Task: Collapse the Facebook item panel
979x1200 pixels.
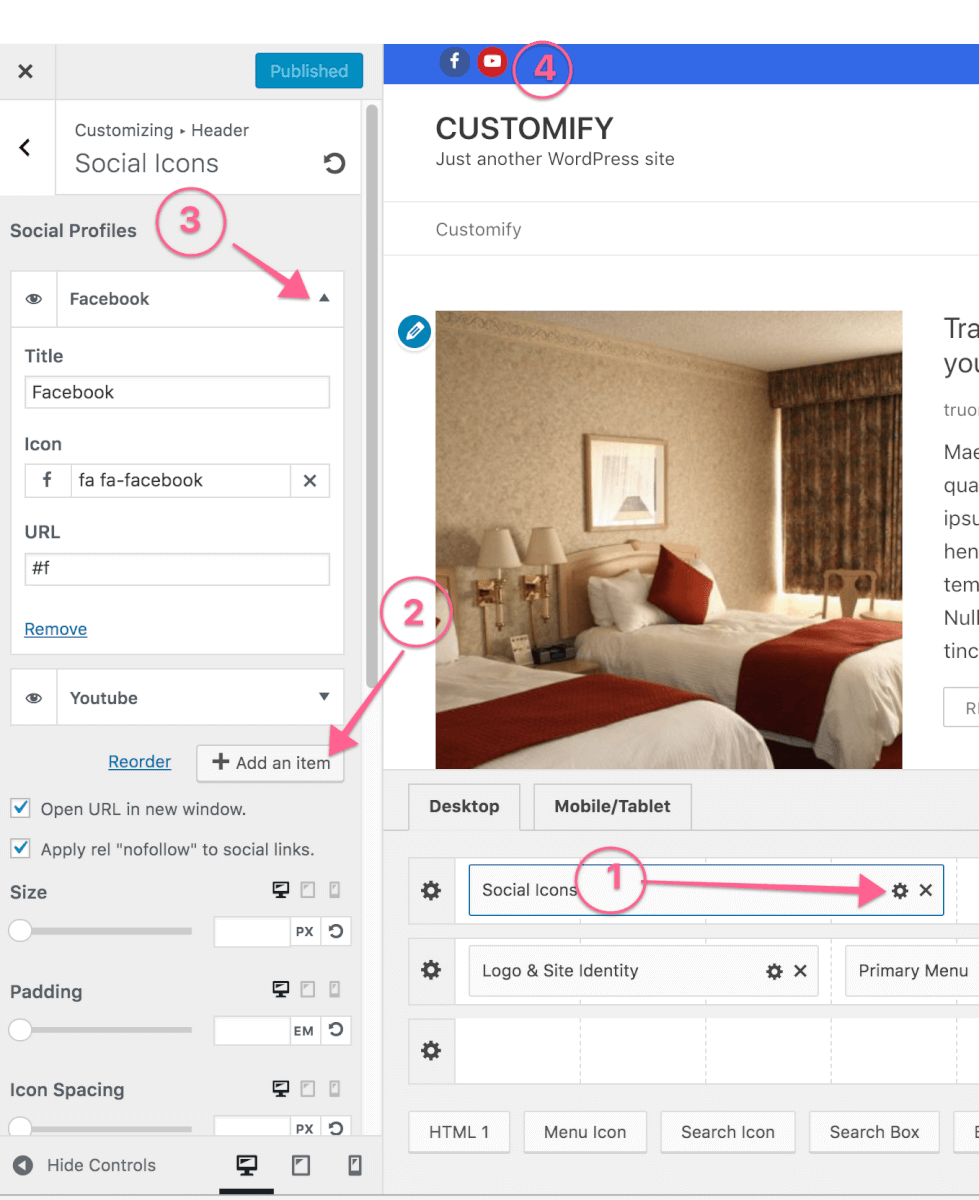Action: pos(324,298)
